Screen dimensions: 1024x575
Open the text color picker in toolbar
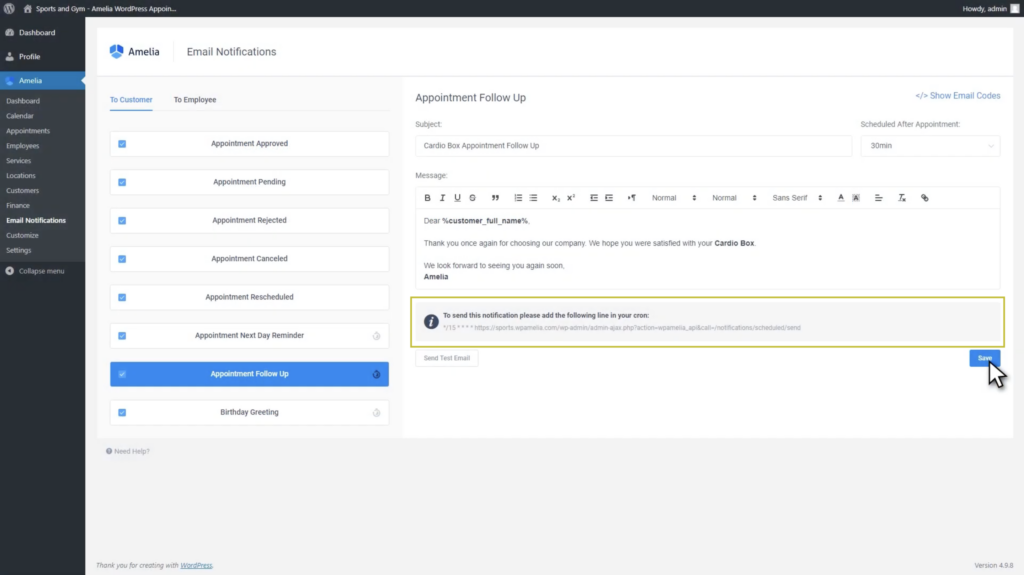[x=840, y=198]
